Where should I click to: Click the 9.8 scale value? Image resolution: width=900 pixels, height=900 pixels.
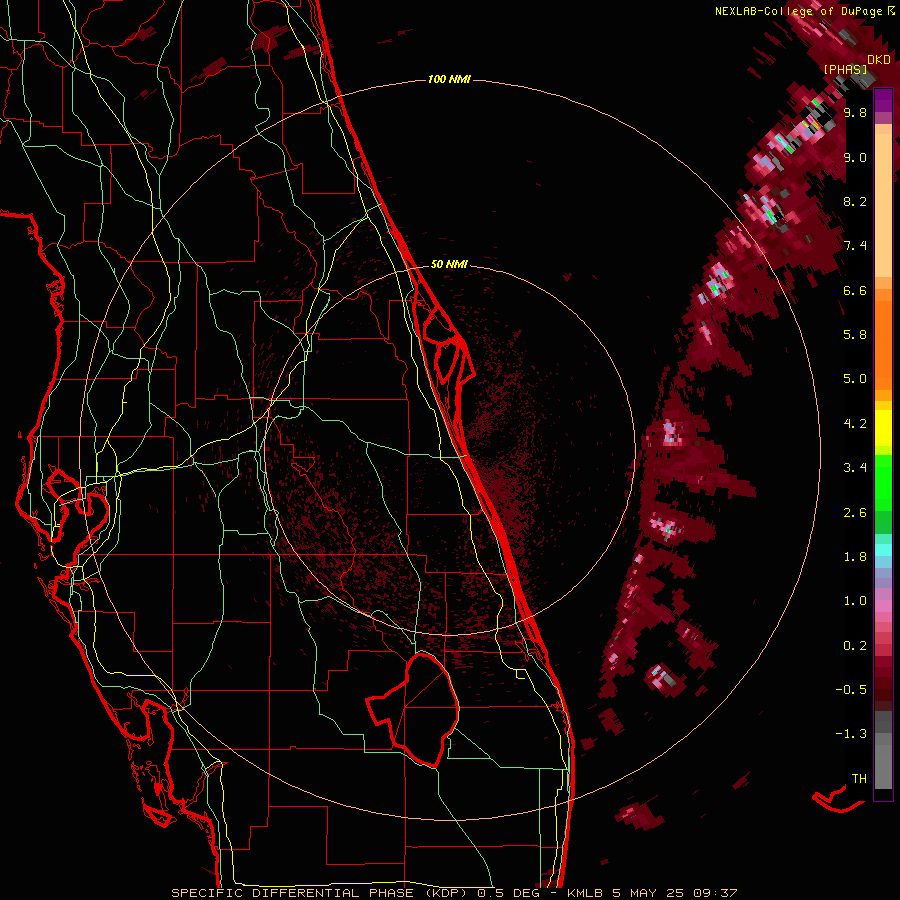pyautogui.click(x=855, y=112)
